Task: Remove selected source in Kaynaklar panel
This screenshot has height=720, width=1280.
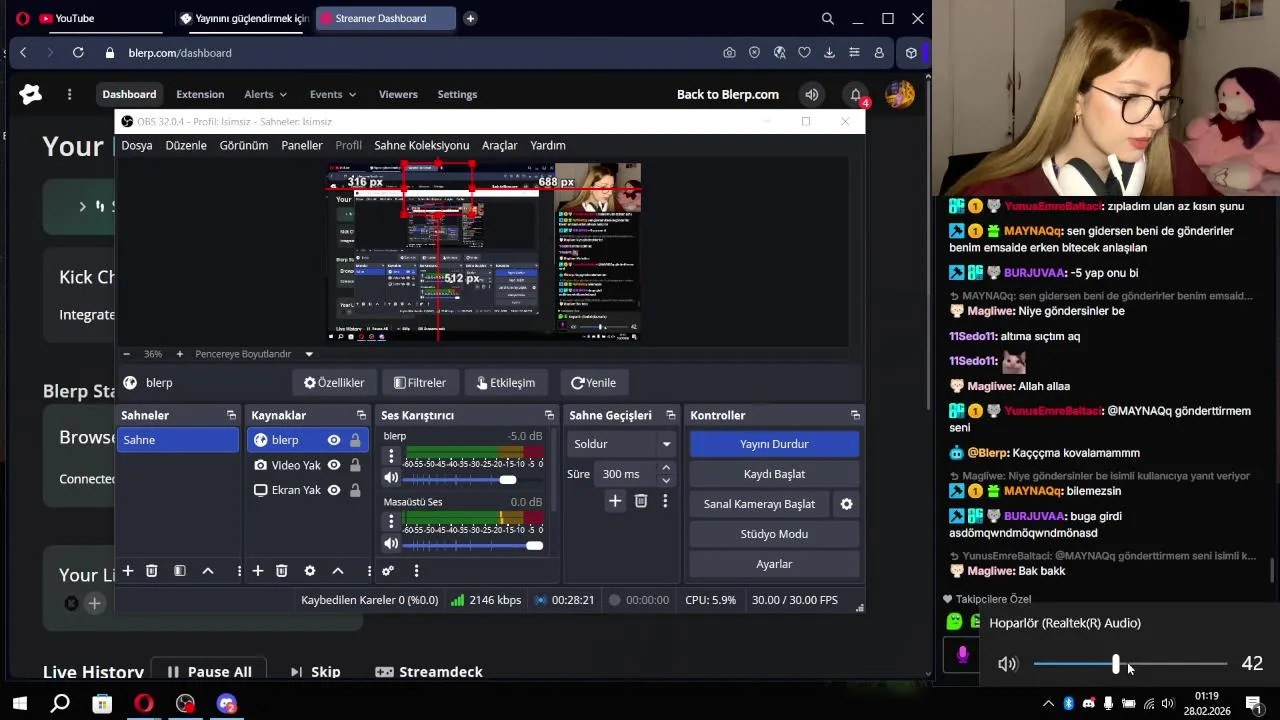Action: point(282,571)
